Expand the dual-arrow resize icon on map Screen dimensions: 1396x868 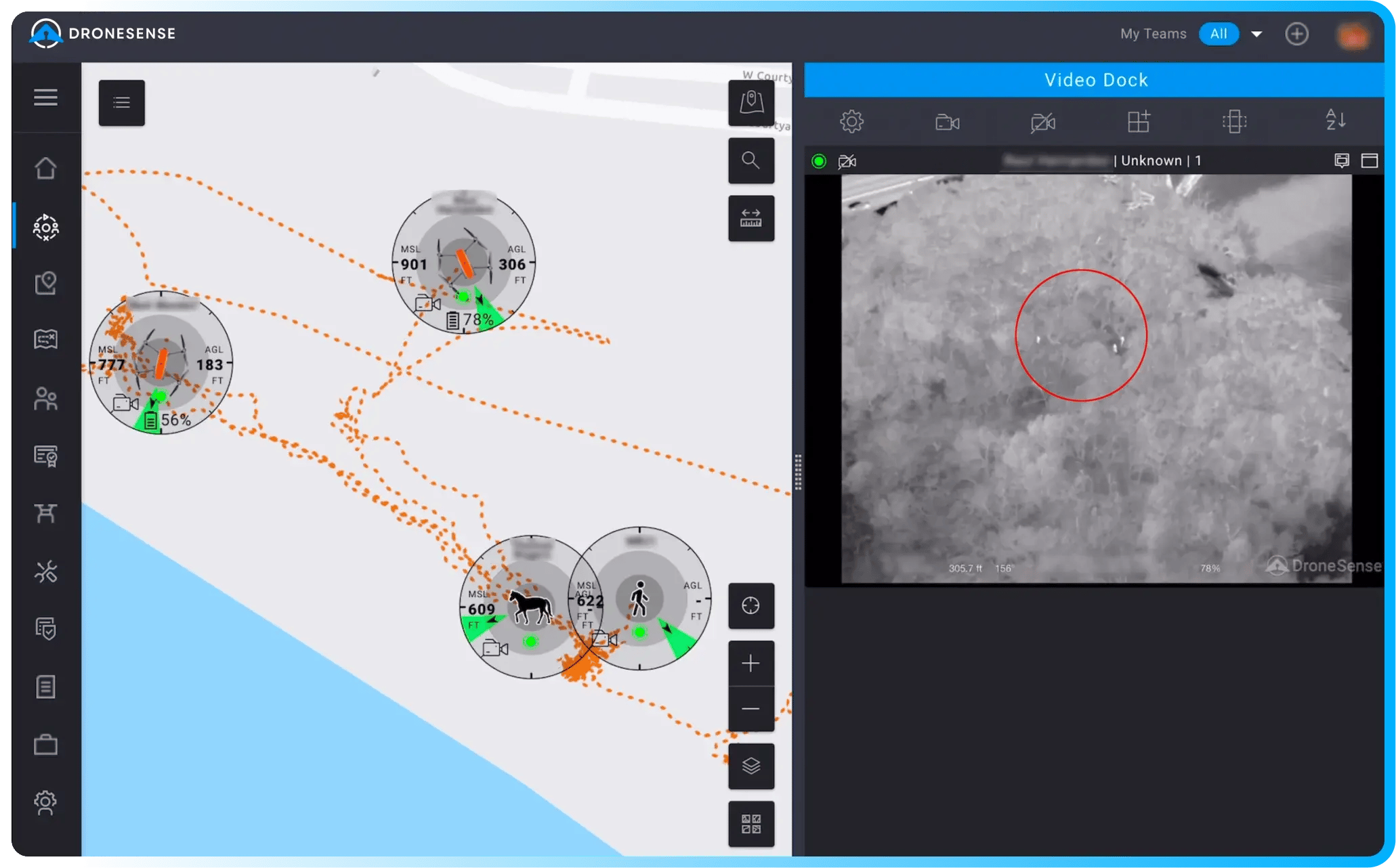click(752, 217)
